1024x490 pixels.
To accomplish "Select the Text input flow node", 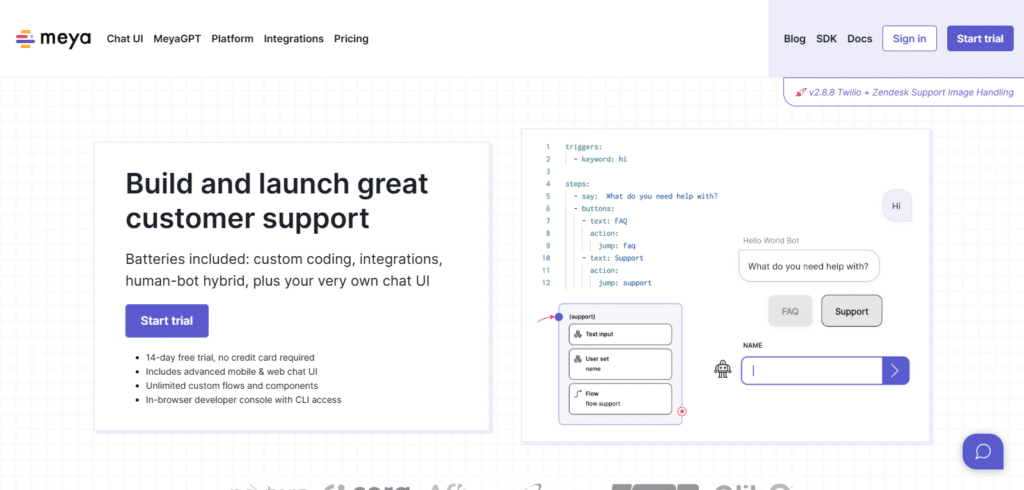I will pyautogui.click(x=620, y=334).
